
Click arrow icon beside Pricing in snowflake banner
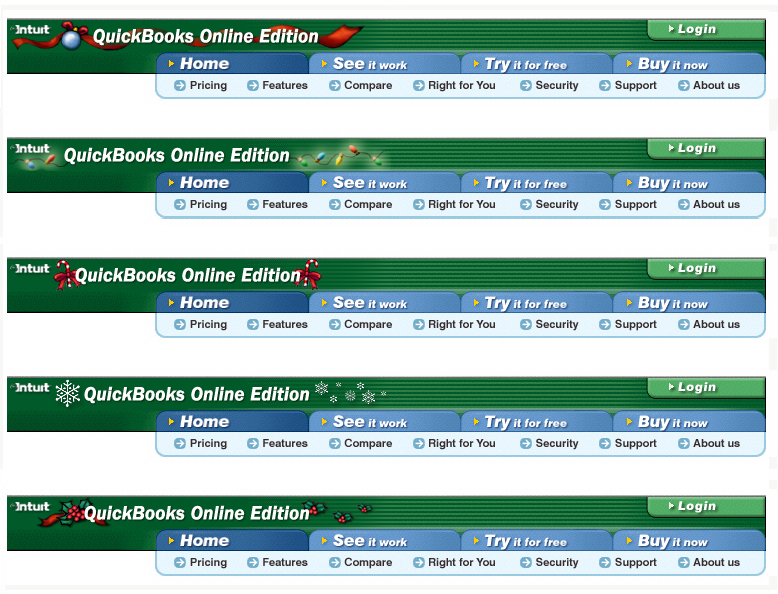[180, 444]
